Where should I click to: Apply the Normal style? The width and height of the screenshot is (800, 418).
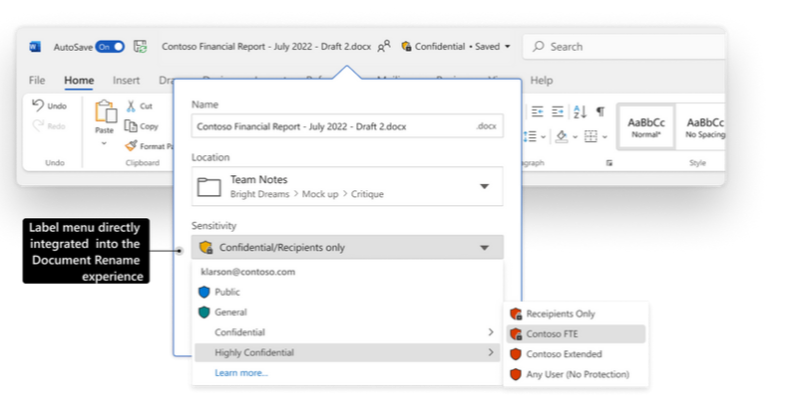tap(646, 127)
